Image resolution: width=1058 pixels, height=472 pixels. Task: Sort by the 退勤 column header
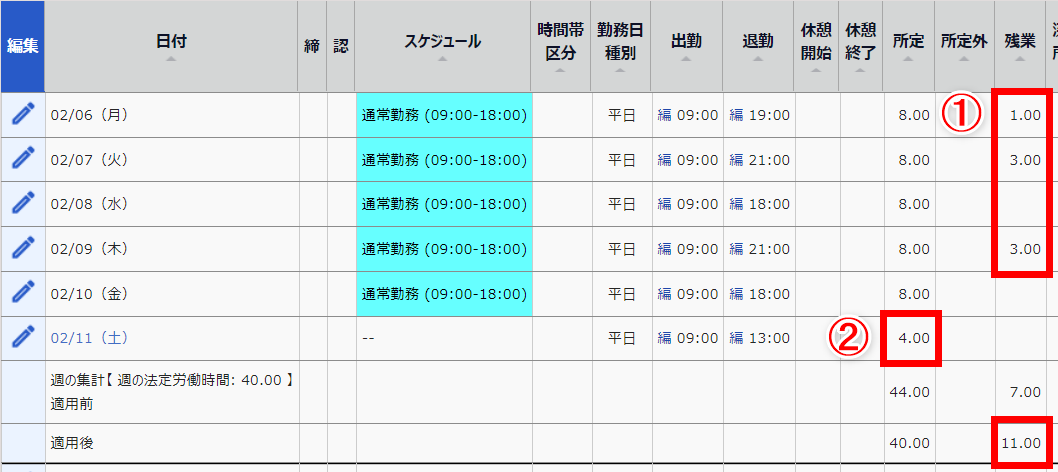click(x=758, y=42)
